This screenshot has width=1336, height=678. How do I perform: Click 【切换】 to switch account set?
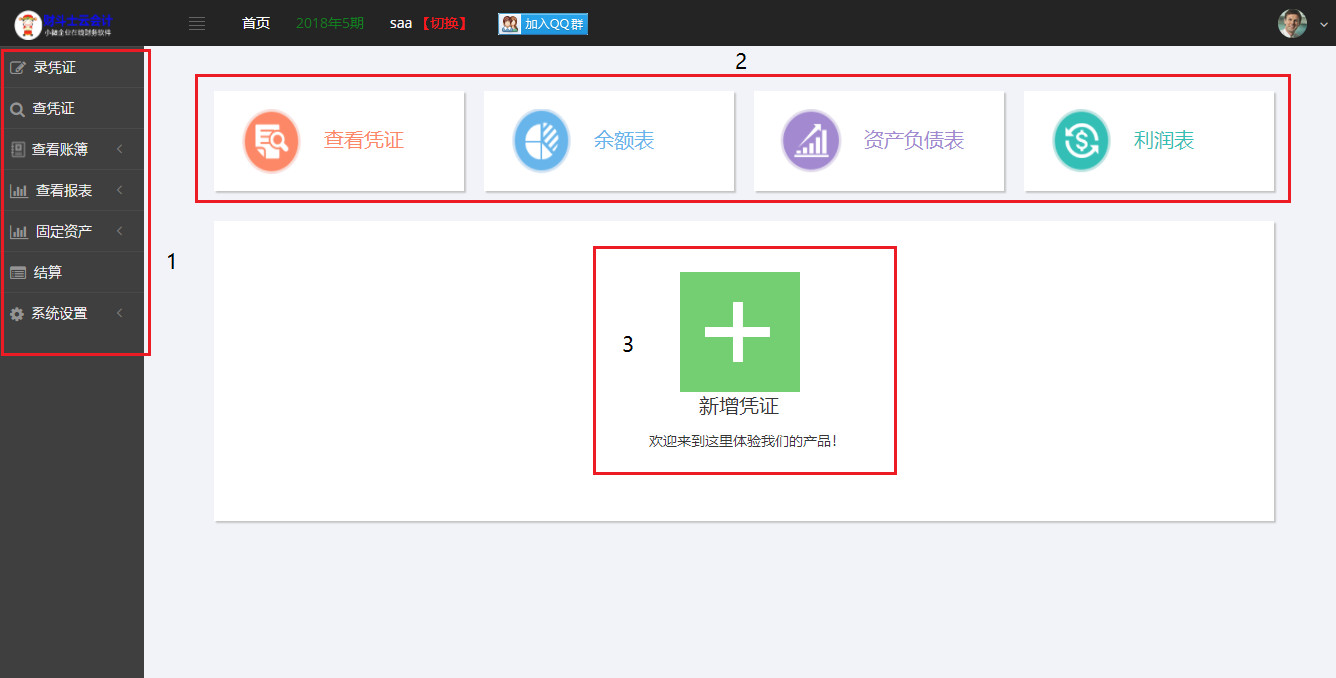coord(443,23)
